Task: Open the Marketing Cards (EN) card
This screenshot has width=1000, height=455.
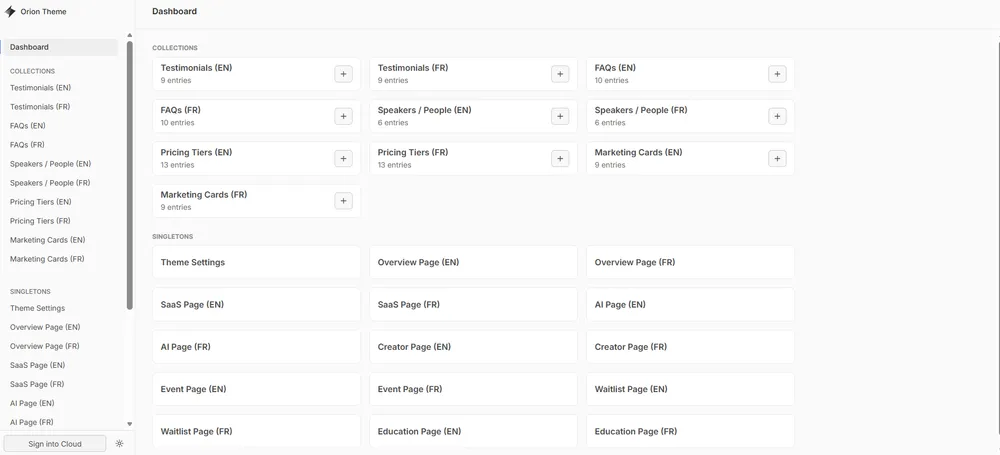Action: [690, 158]
